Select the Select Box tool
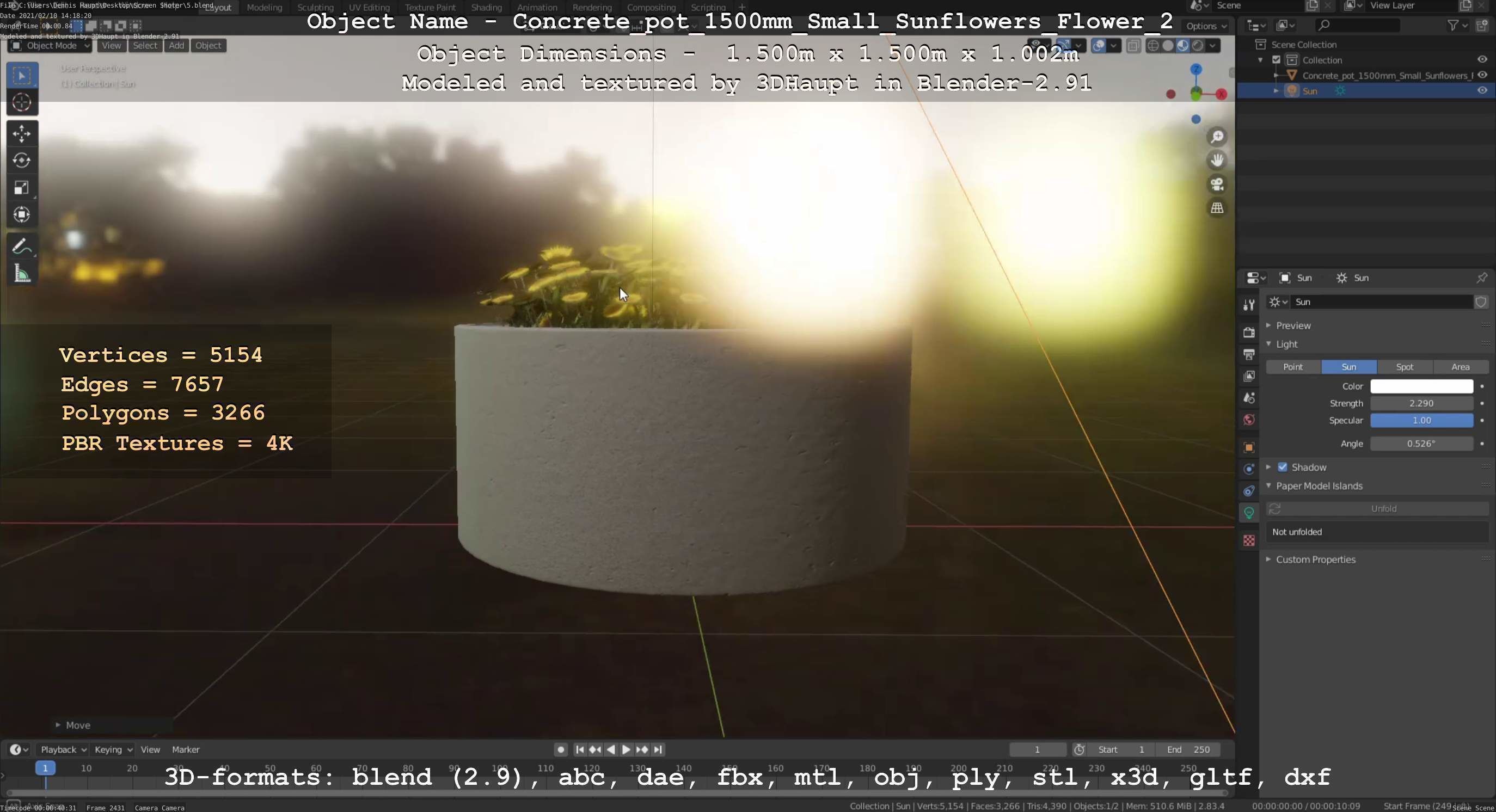This screenshot has height=812, width=1496. (x=22, y=76)
